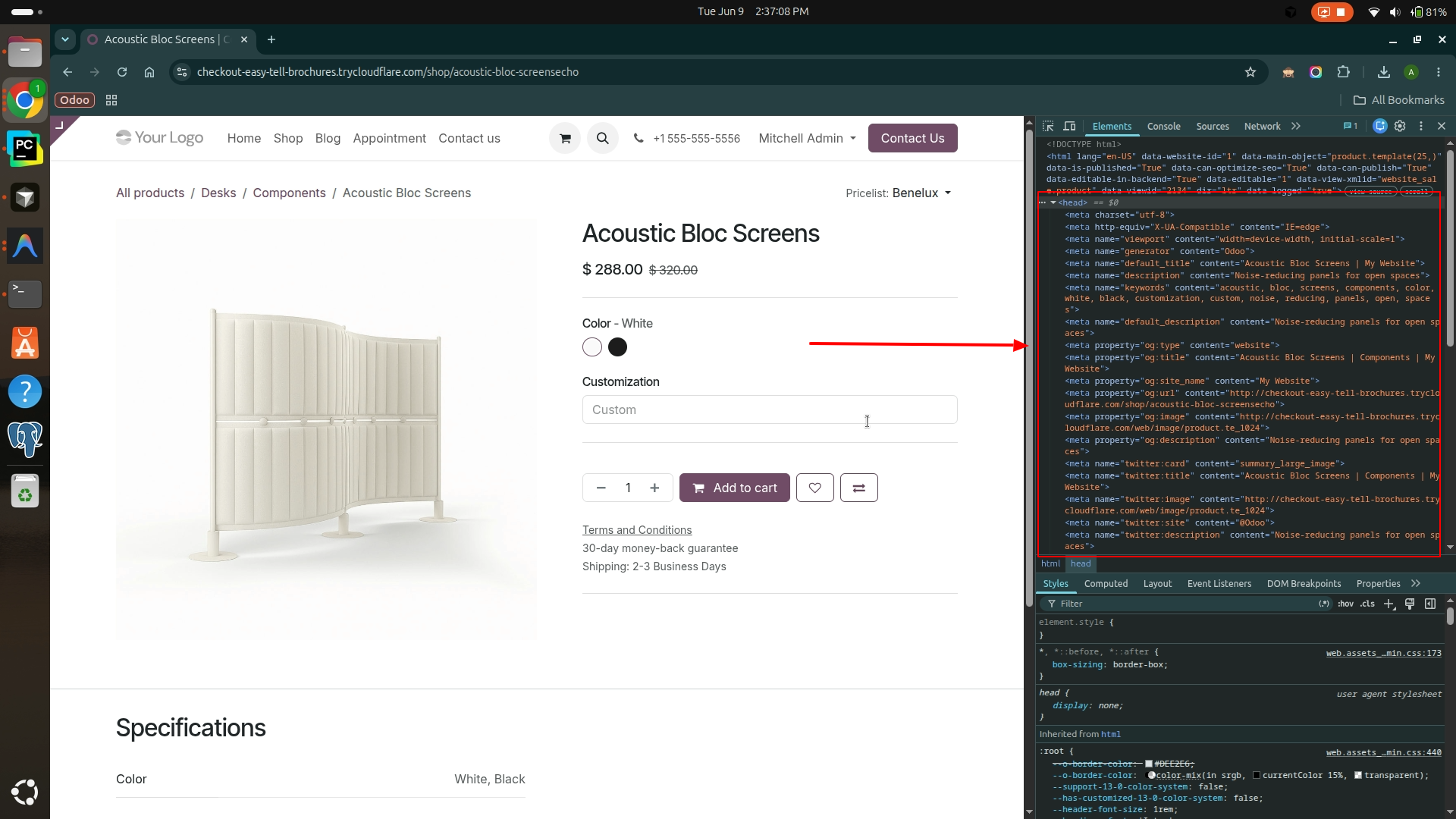Go to Chrome home page icon

point(149,72)
